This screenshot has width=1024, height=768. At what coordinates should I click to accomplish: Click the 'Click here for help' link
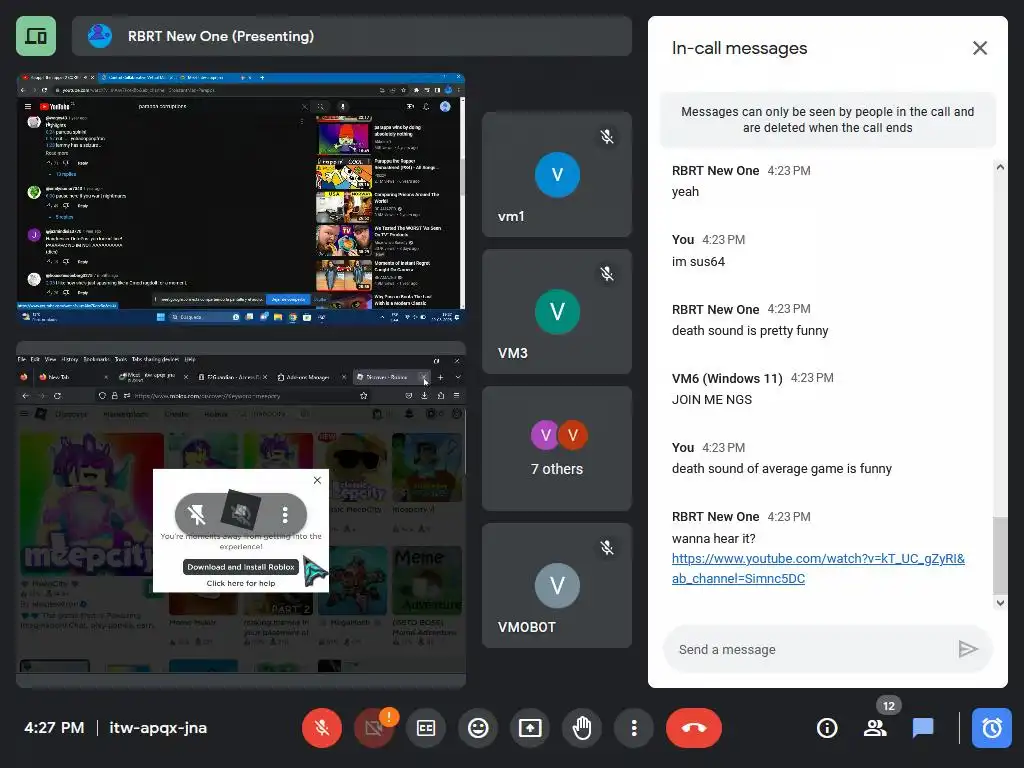pos(241,583)
